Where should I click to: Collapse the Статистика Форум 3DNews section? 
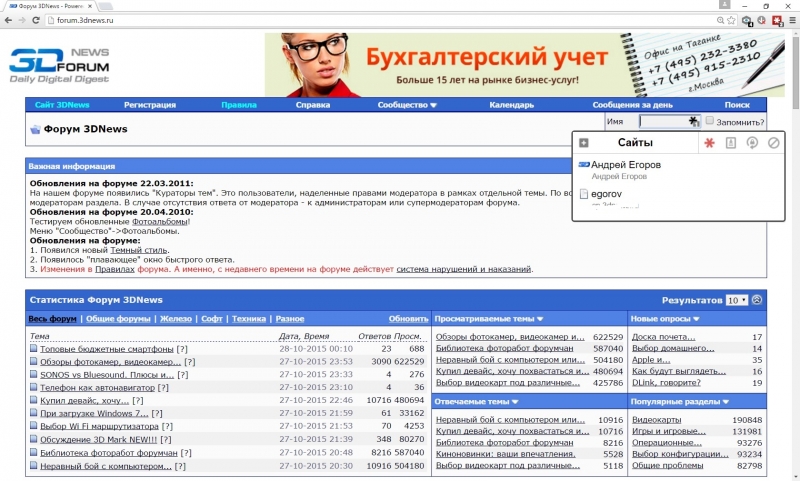coord(757,300)
